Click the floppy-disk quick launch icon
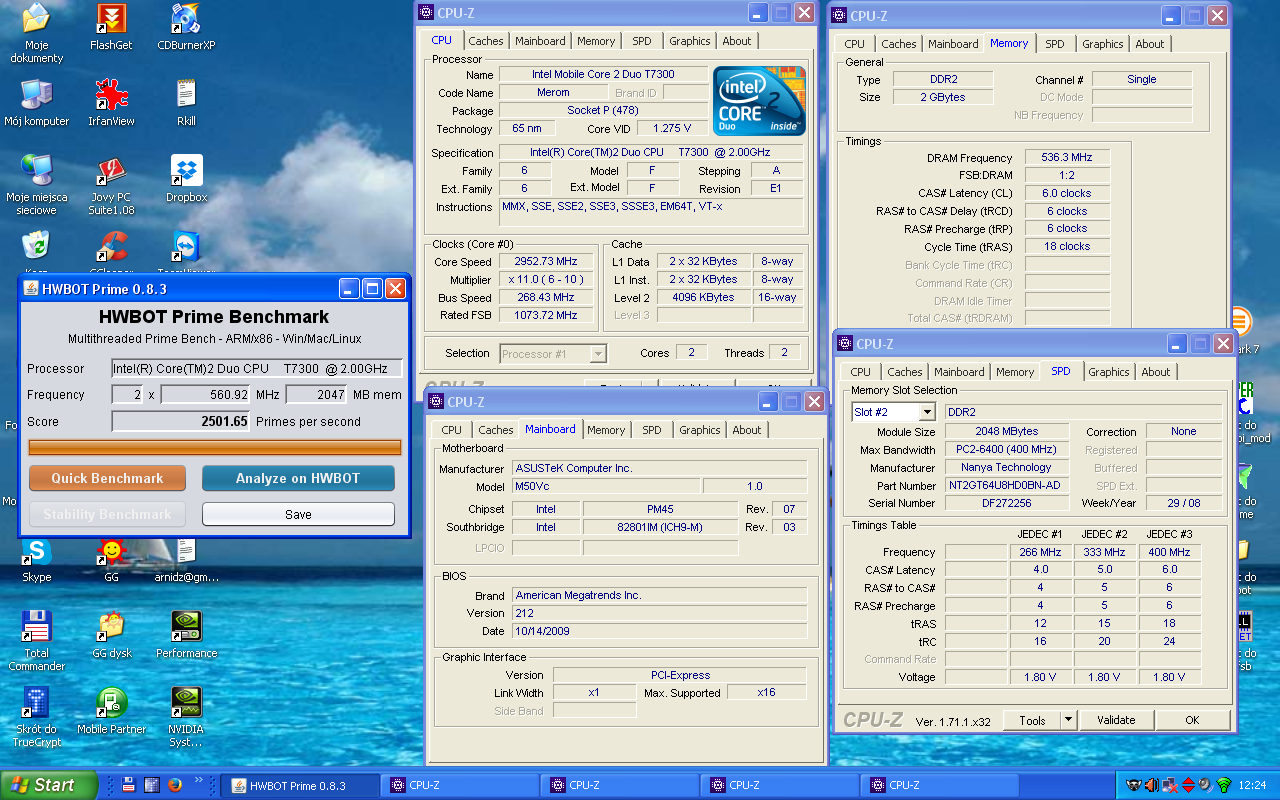 point(130,785)
